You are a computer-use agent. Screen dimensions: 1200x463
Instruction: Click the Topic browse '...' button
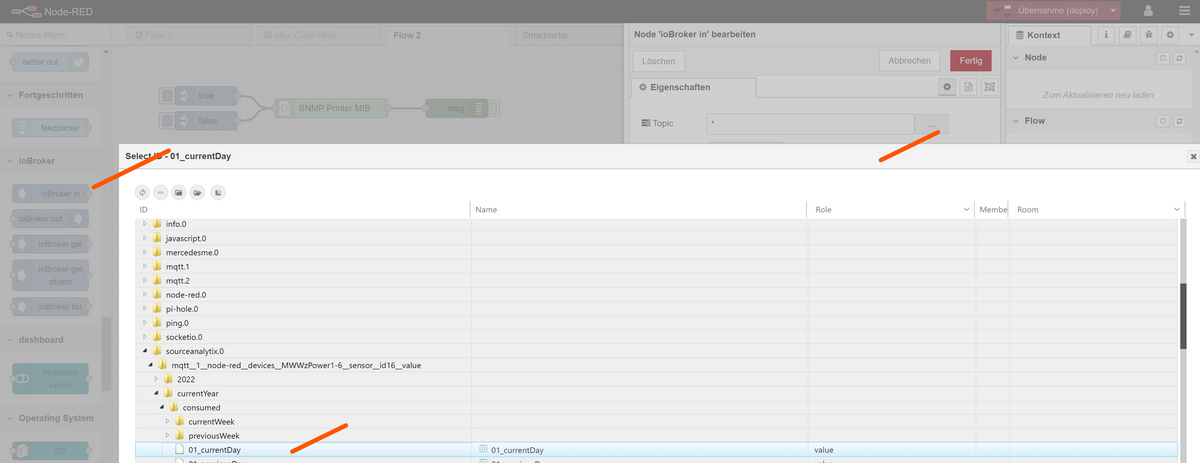932,124
